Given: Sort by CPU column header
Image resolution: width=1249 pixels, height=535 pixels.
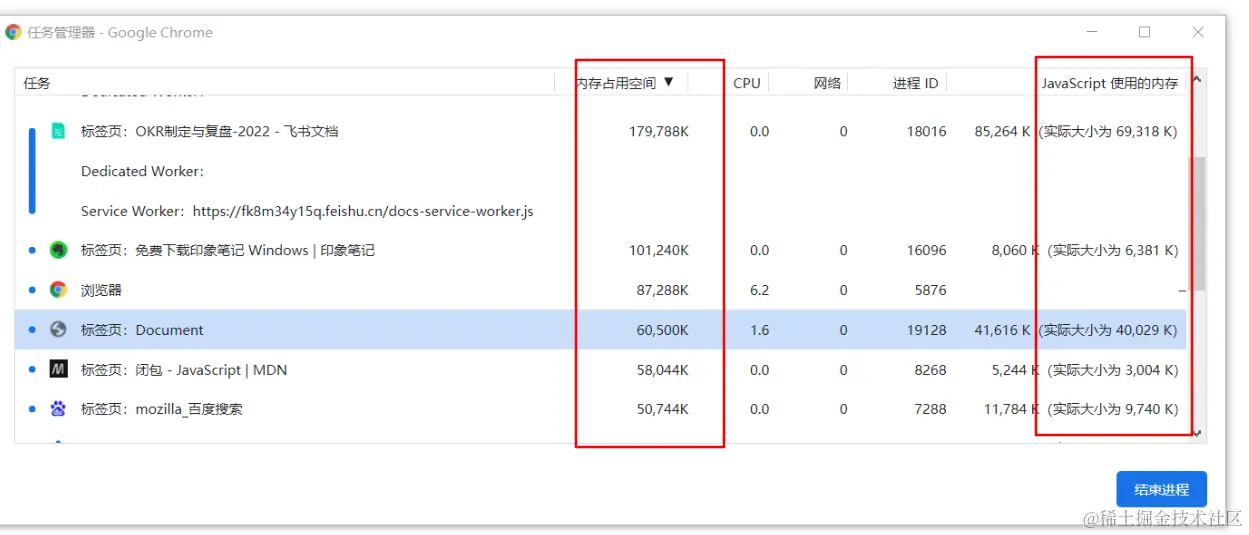Looking at the screenshot, I should (x=746, y=83).
